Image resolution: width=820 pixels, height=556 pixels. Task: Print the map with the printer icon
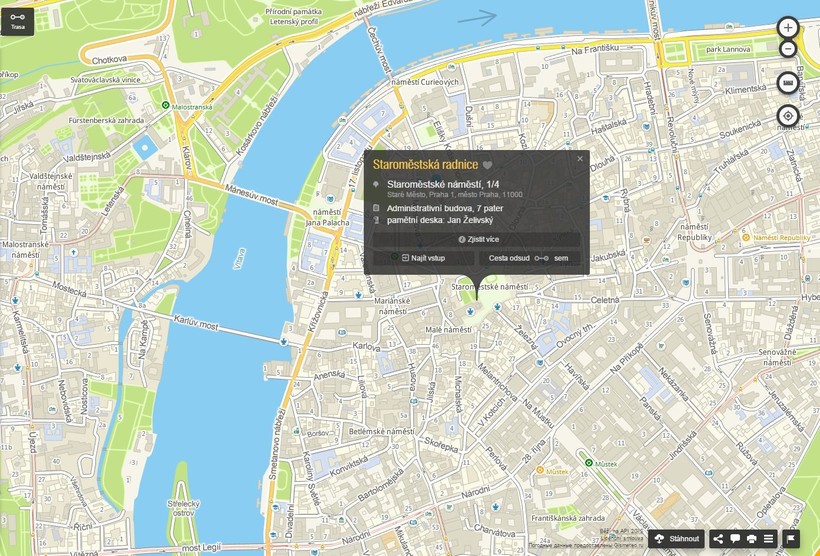[x=751, y=539]
